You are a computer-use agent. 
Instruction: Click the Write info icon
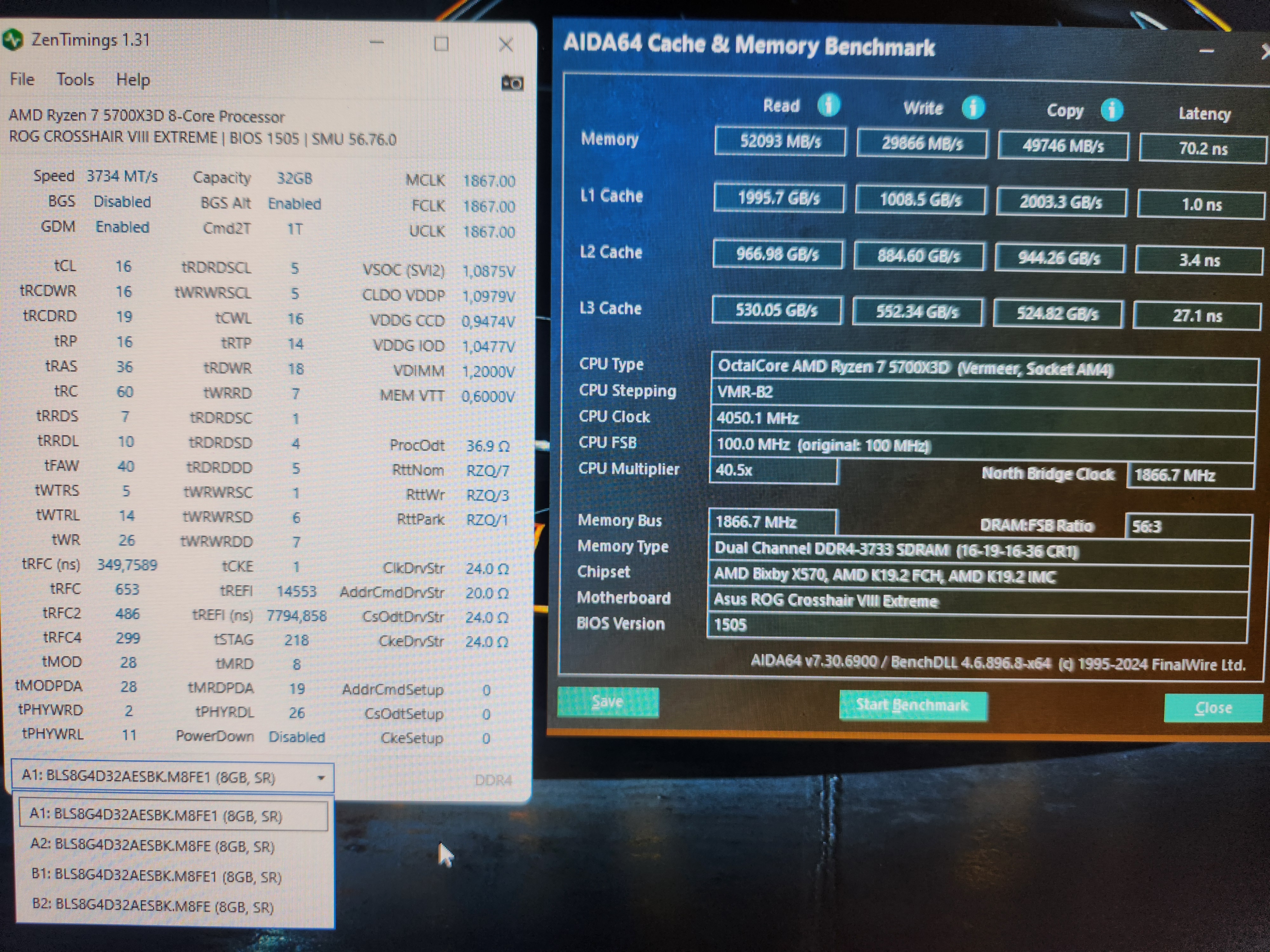click(x=973, y=107)
